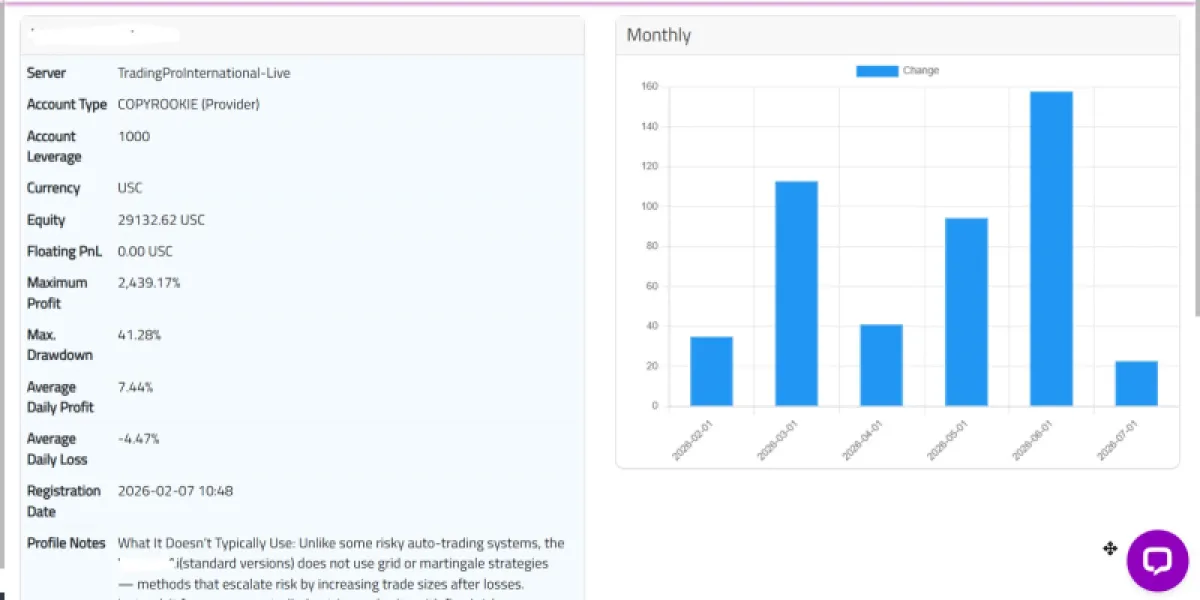
Task: Select the Equity value 29132.62 USC
Action: point(161,220)
